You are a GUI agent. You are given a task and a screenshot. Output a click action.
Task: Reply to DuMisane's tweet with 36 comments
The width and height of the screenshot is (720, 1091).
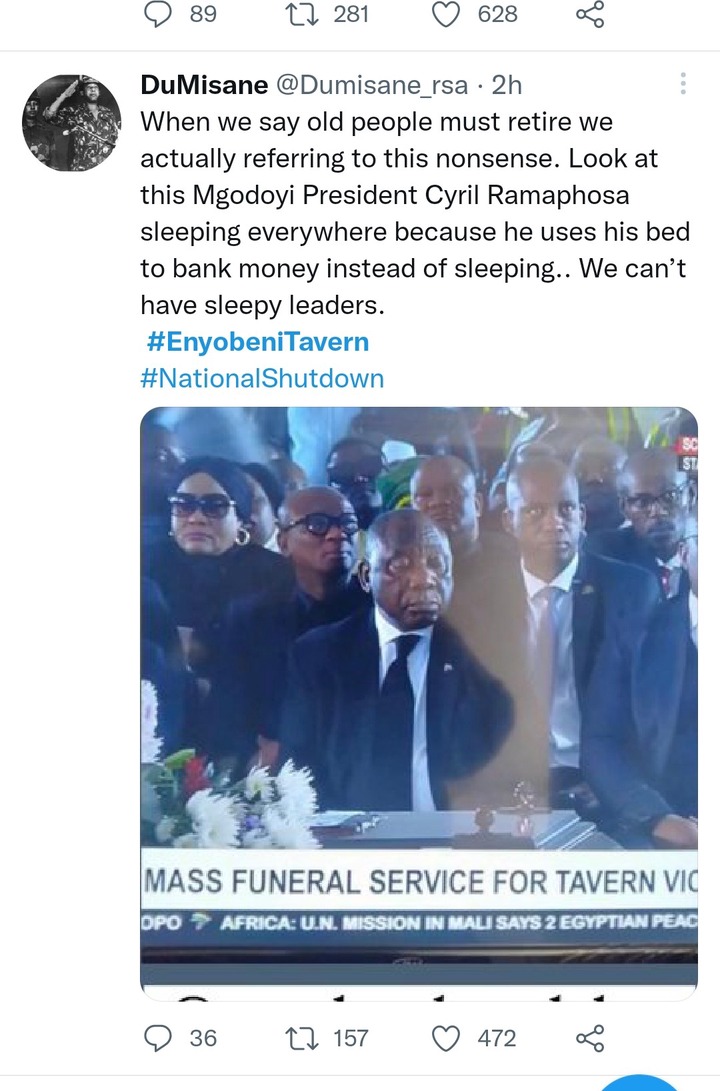tap(157, 1038)
